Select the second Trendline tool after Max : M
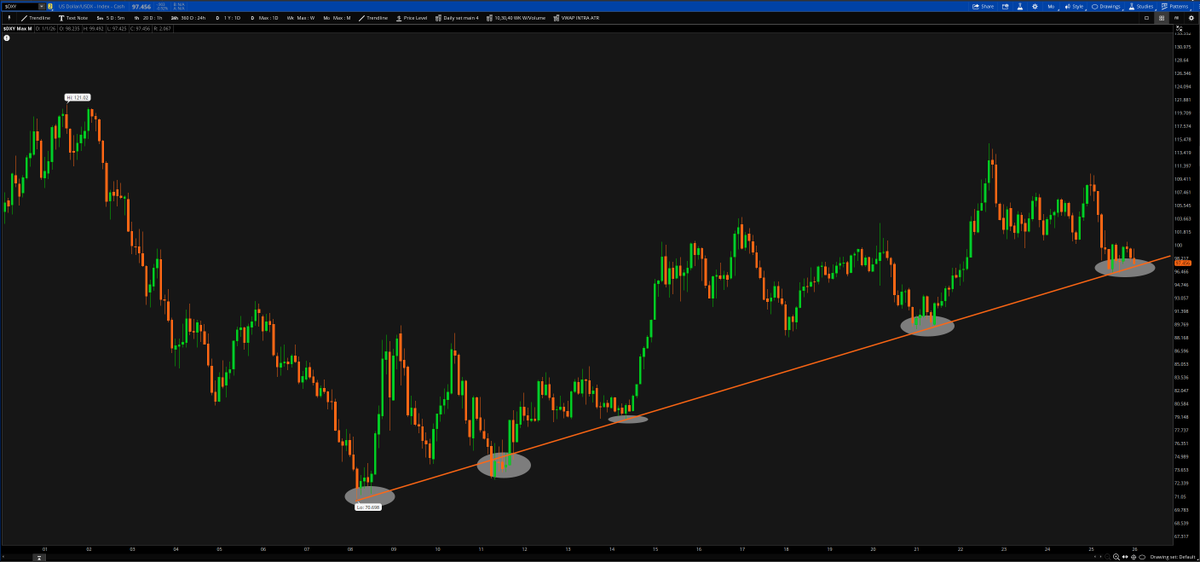1200x562 pixels. coord(372,18)
